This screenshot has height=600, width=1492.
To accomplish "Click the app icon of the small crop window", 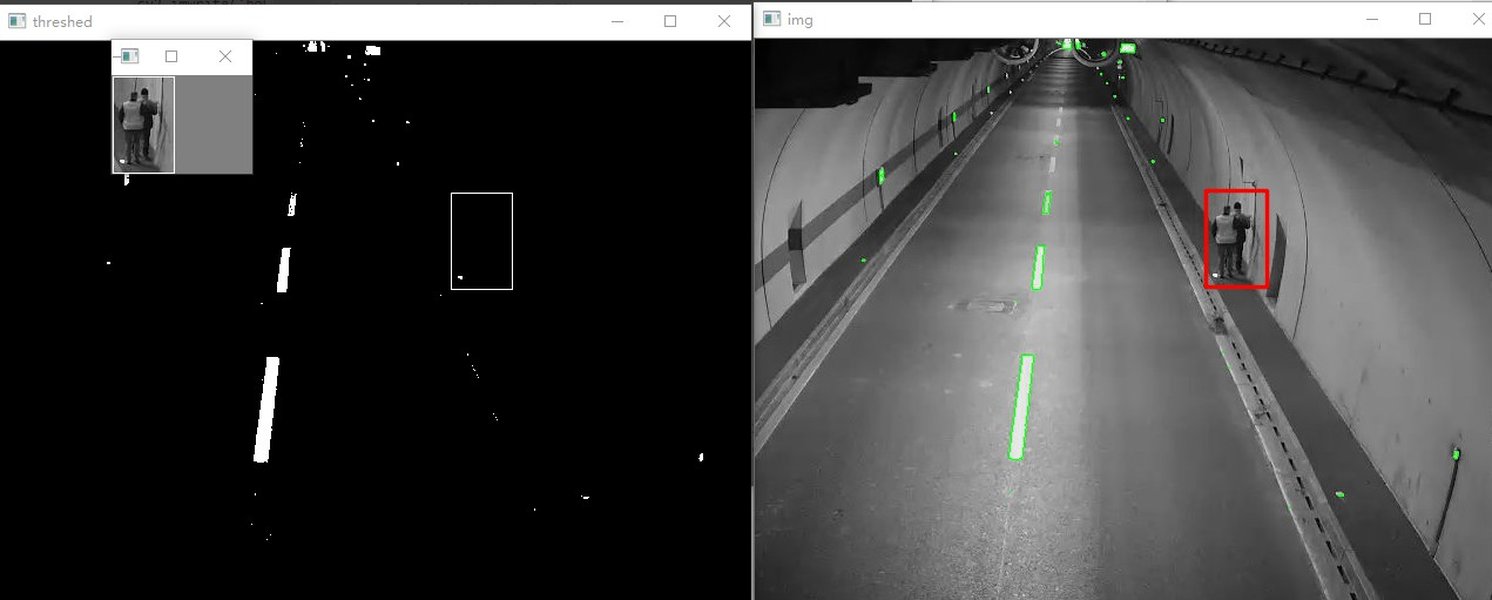I will click(130, 56).
